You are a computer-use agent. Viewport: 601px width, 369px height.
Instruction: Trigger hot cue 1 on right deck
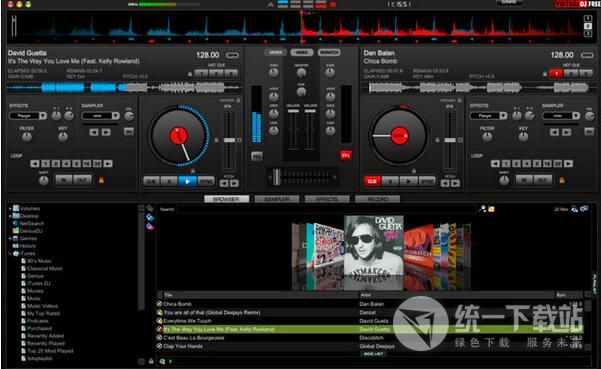pyautogui.click(x=556, y=74)
